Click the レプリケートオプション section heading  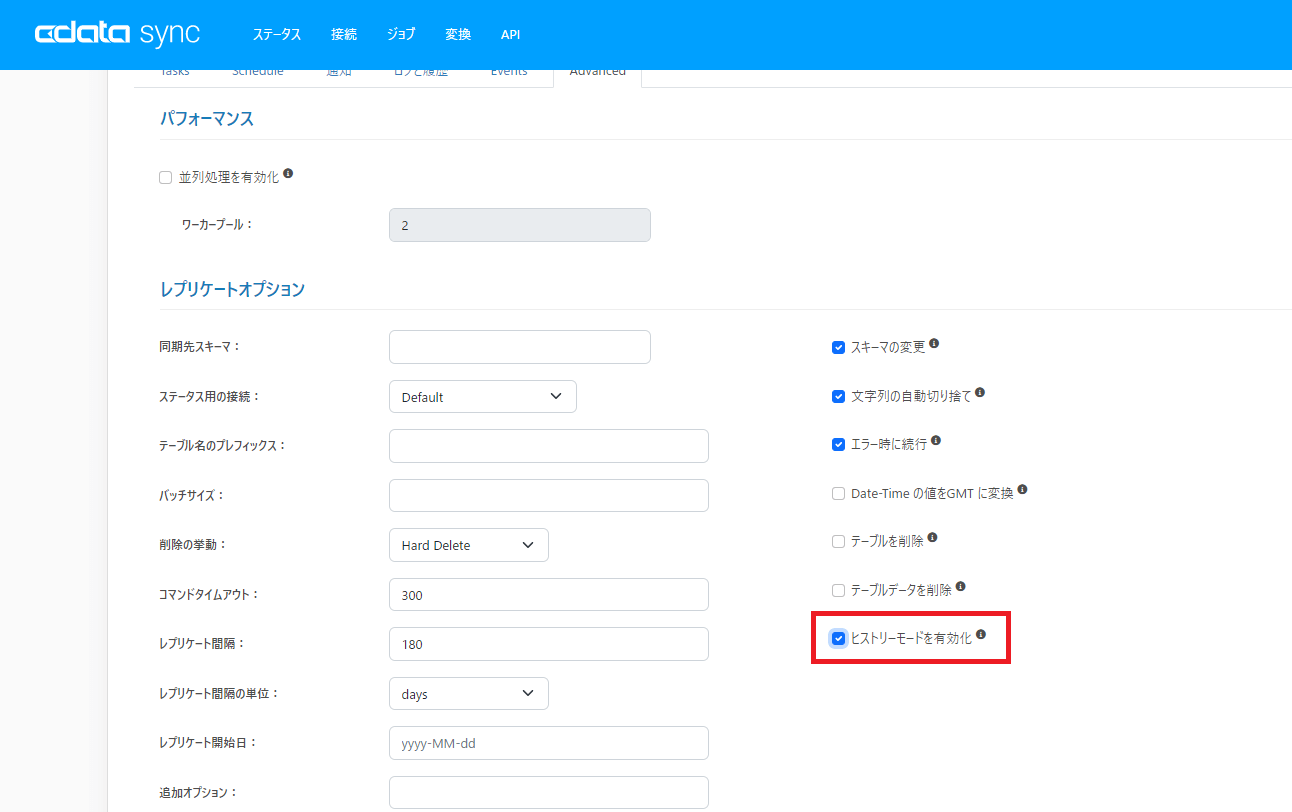(232, 289)
